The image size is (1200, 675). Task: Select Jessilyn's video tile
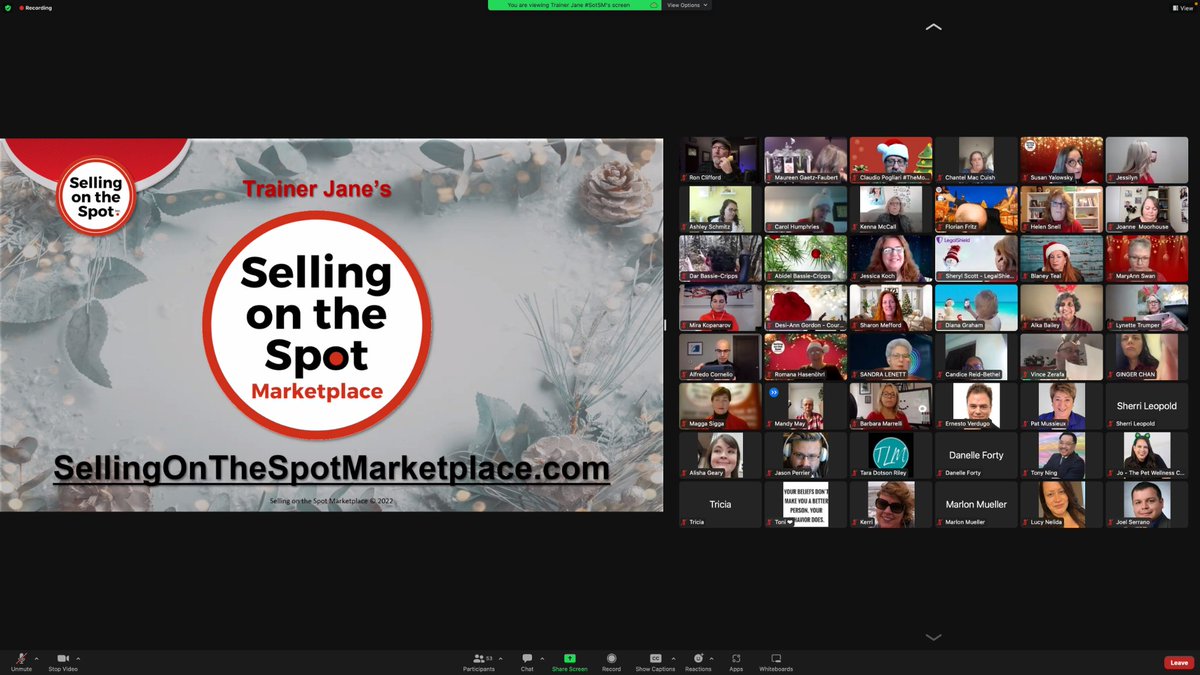click(x=1147, y=160)
